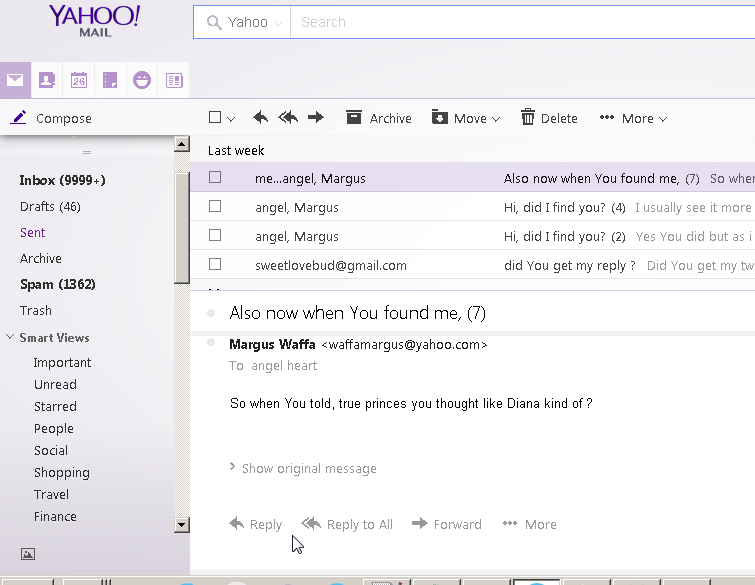Open 'Also now when You found me' email row
This screenshot has height=585, width=755.
coord(473,178)
